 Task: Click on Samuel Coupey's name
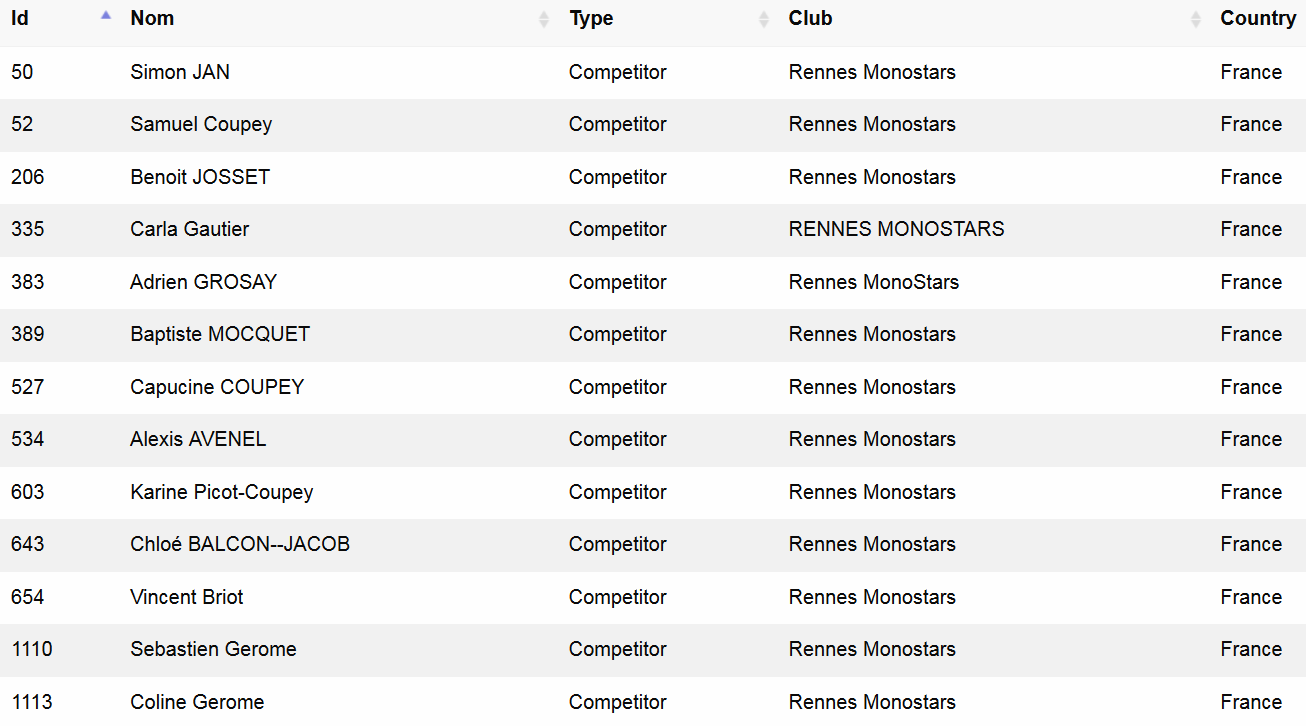point(201,124)
